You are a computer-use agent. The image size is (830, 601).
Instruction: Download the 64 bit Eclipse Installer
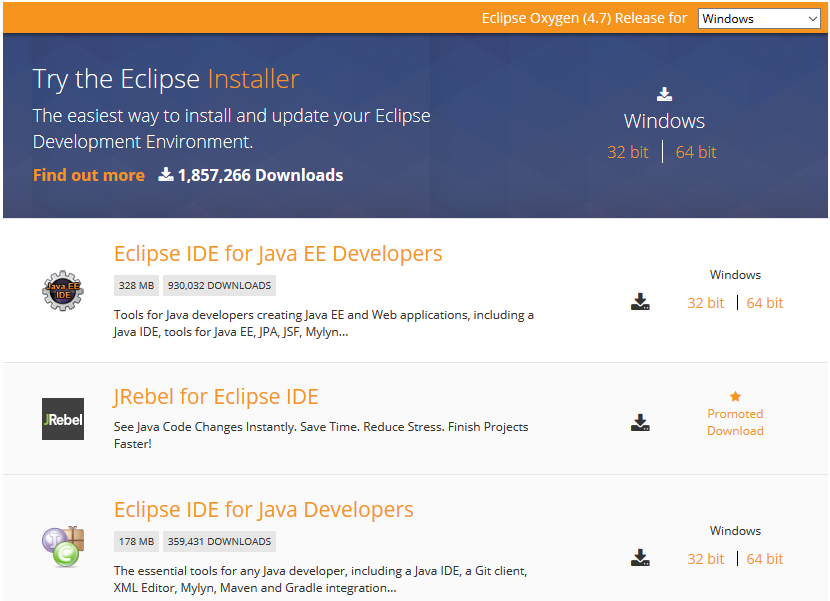[x=696, y=153]
